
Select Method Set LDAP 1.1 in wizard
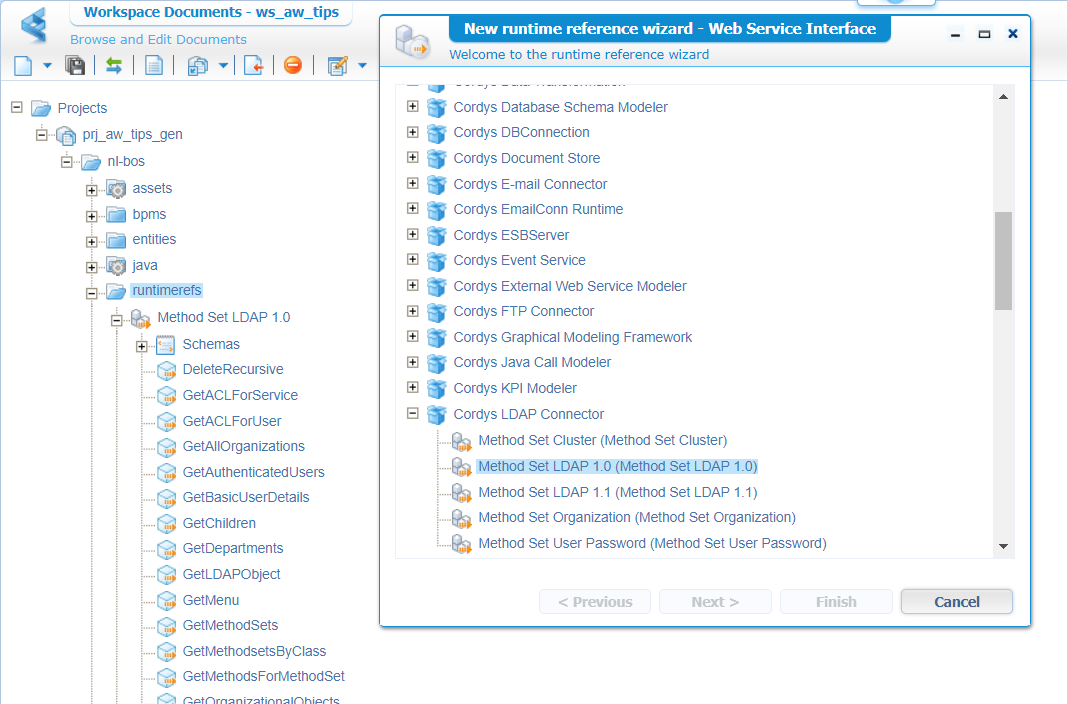coord(617,492)
